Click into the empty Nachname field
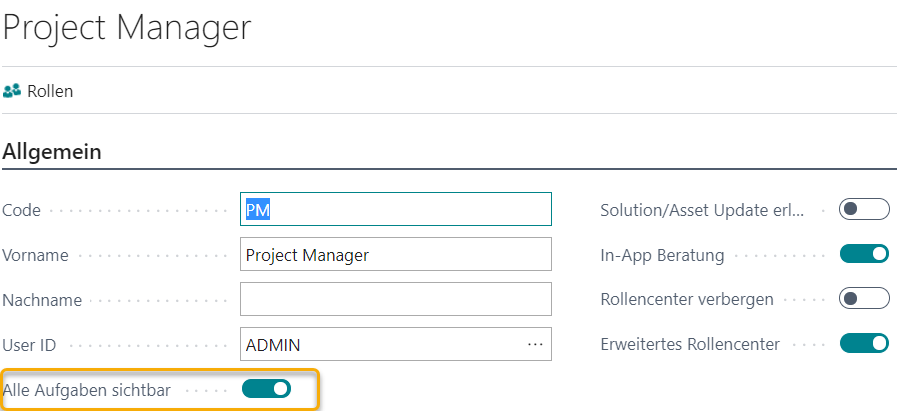The width and height of the screenshot is (897, 411). pos(396,299)
